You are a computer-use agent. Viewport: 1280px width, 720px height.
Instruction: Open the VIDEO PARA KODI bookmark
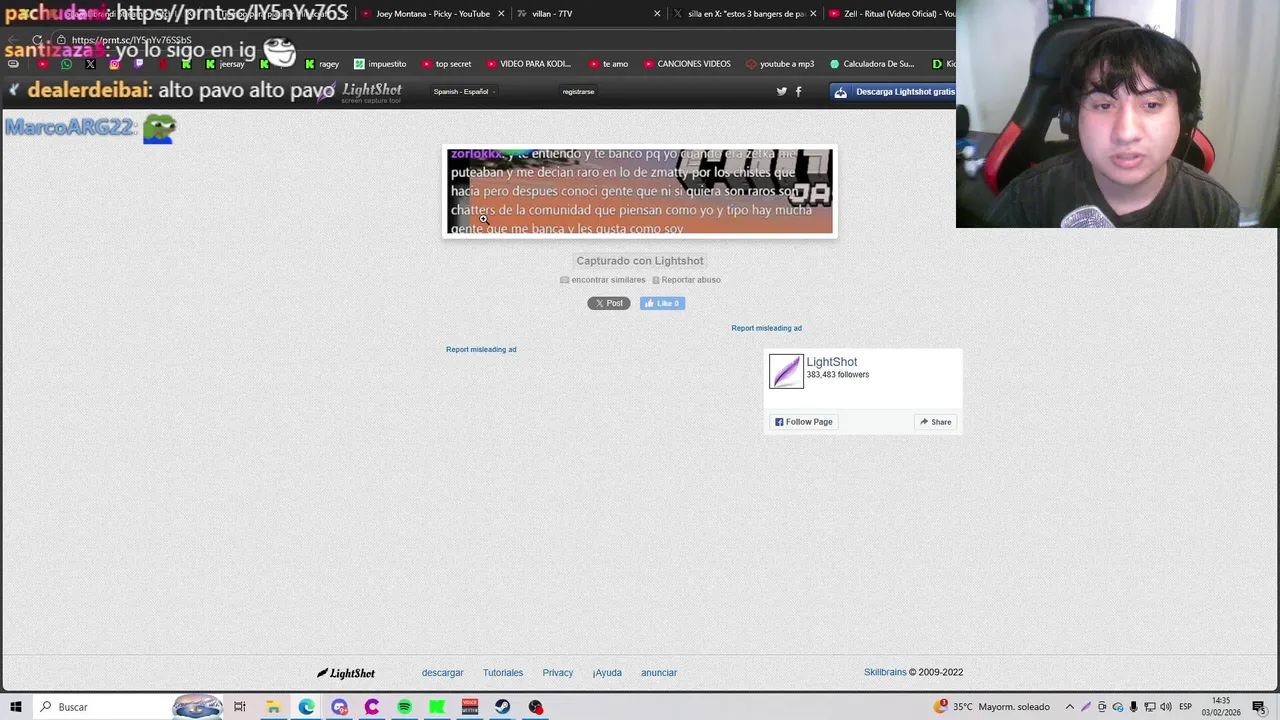click(x=528, y=64)
